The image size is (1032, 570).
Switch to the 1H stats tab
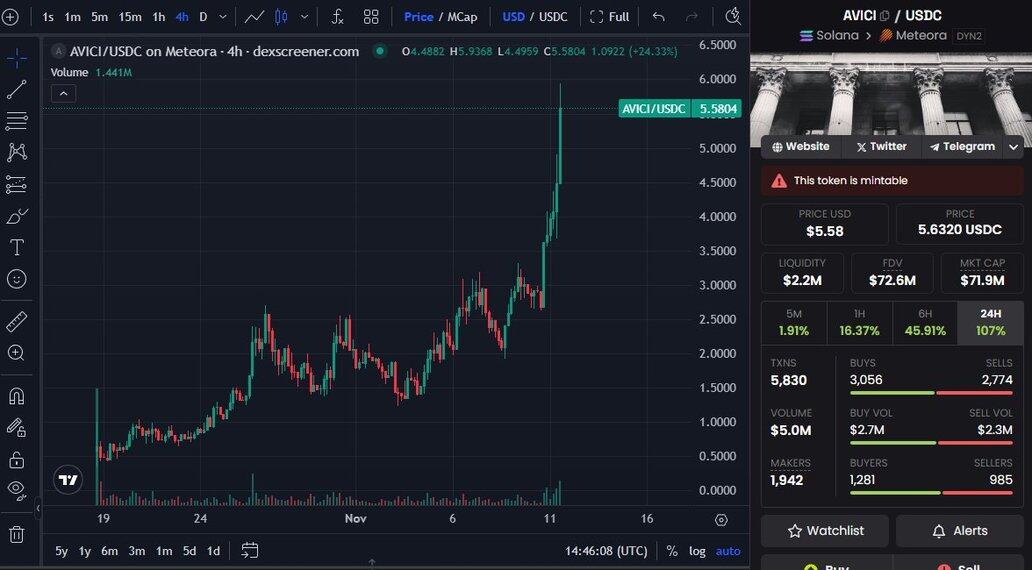pyautogui.click(x=859, y=322)
